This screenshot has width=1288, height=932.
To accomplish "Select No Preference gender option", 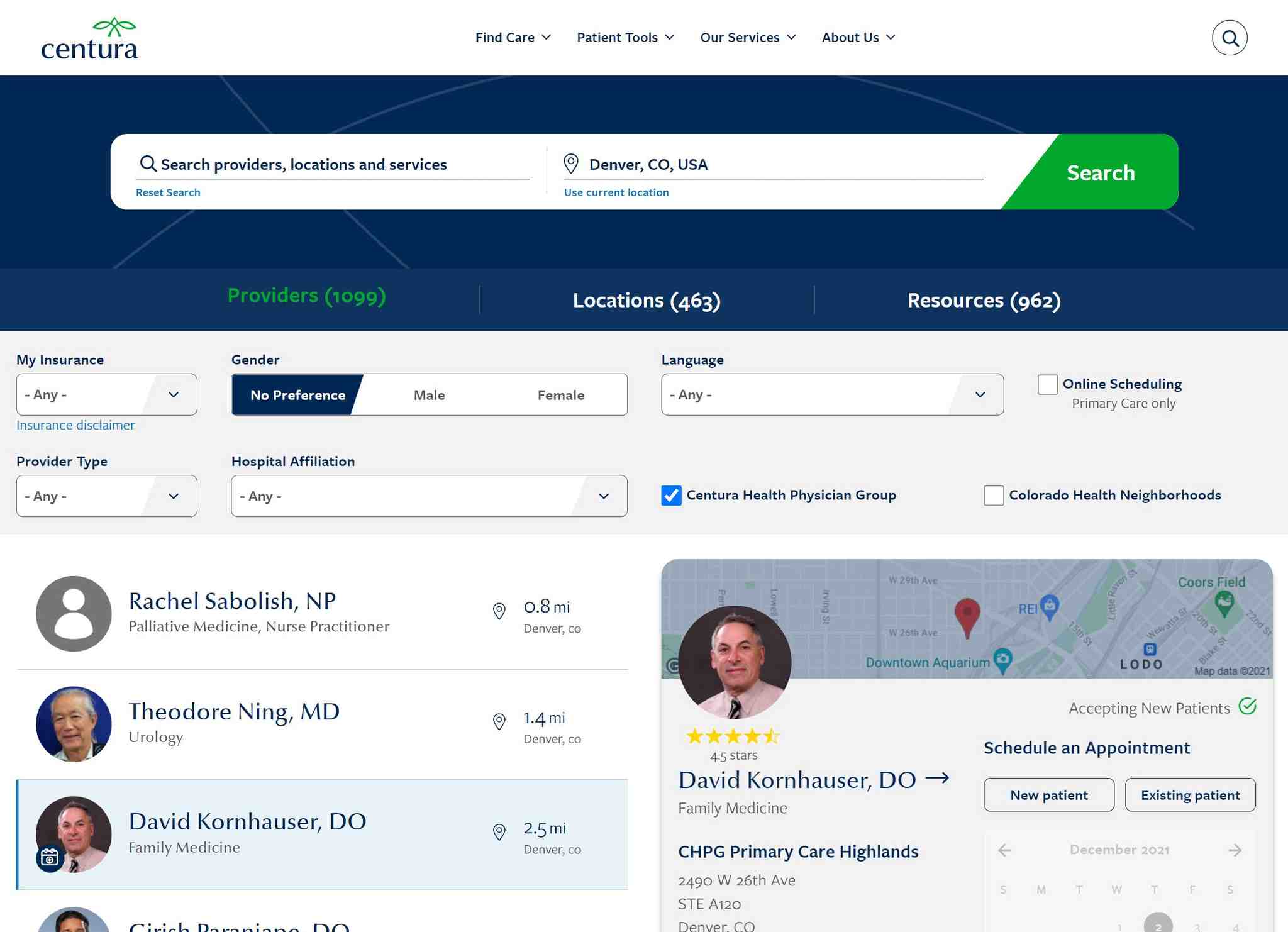I will click(297, 395).
